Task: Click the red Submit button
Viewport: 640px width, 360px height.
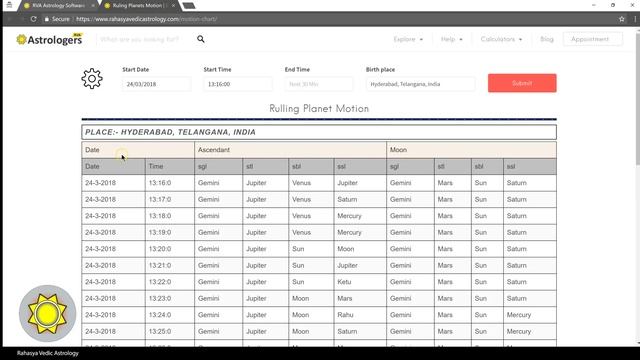Action: pos(522,83)
